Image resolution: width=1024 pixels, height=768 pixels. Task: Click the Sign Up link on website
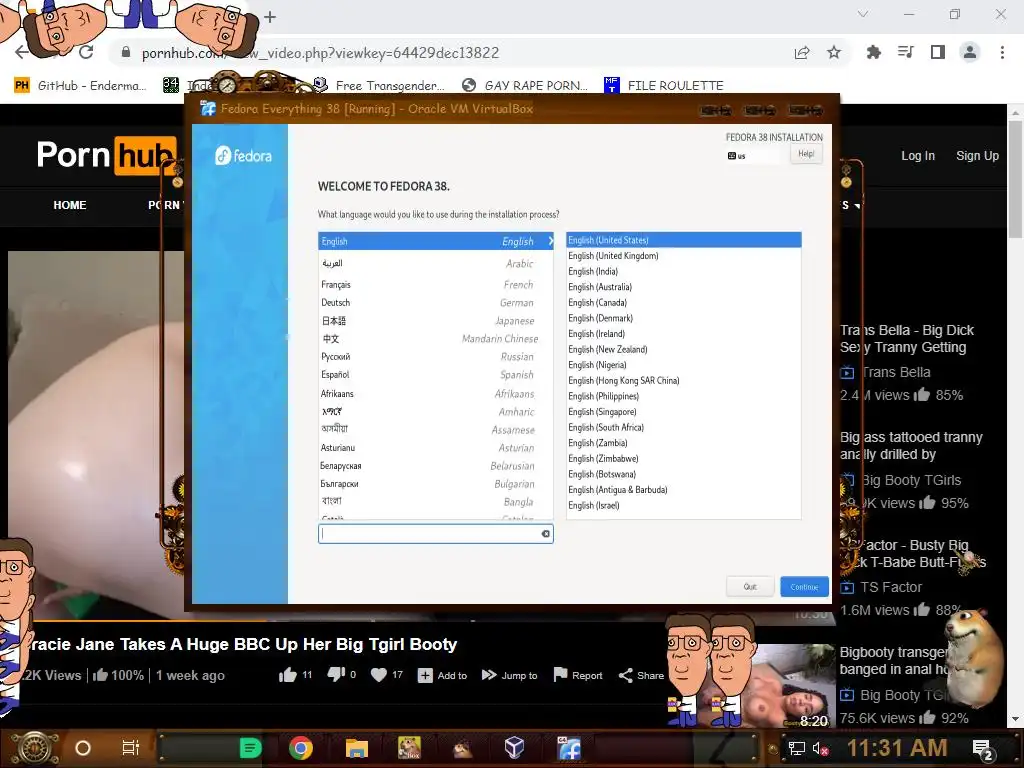pyautogui.click(x=977, y=155)
